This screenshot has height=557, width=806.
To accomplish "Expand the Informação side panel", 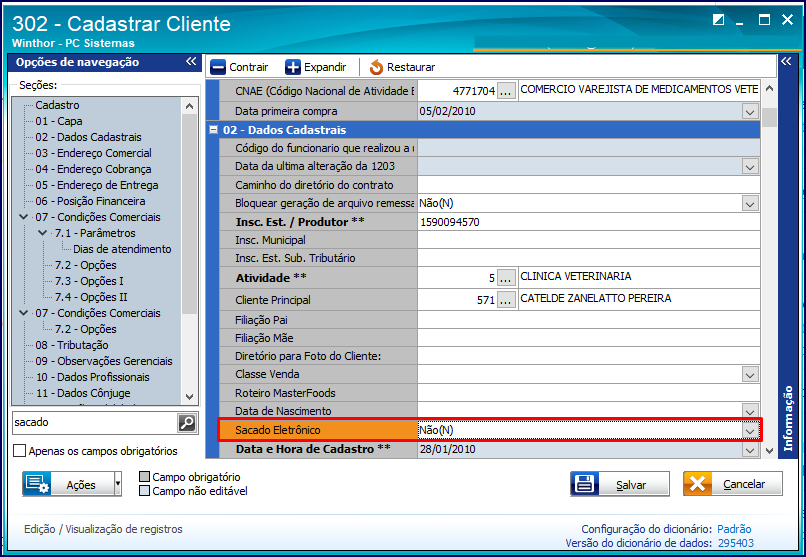I will click(x=786, y=62).
